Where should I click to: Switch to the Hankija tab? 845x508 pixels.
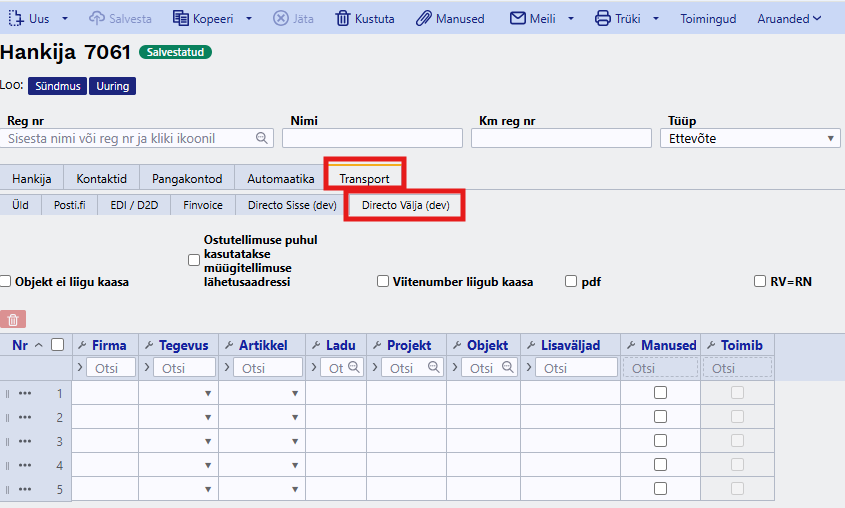point(32,178)
